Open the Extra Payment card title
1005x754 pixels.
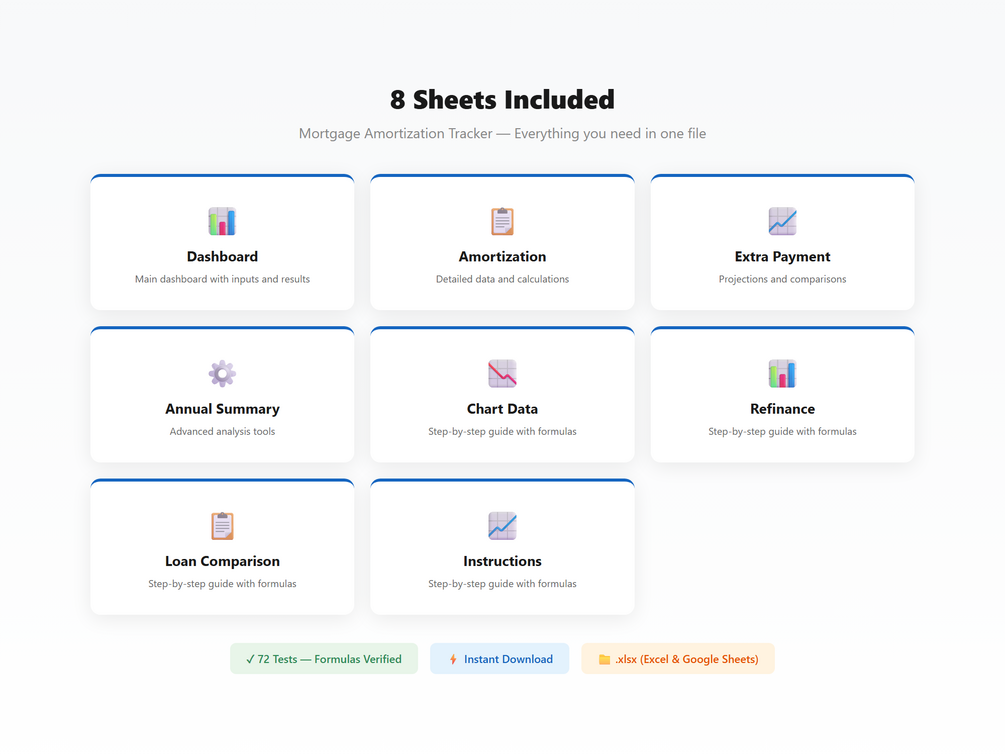click(782, 257)
